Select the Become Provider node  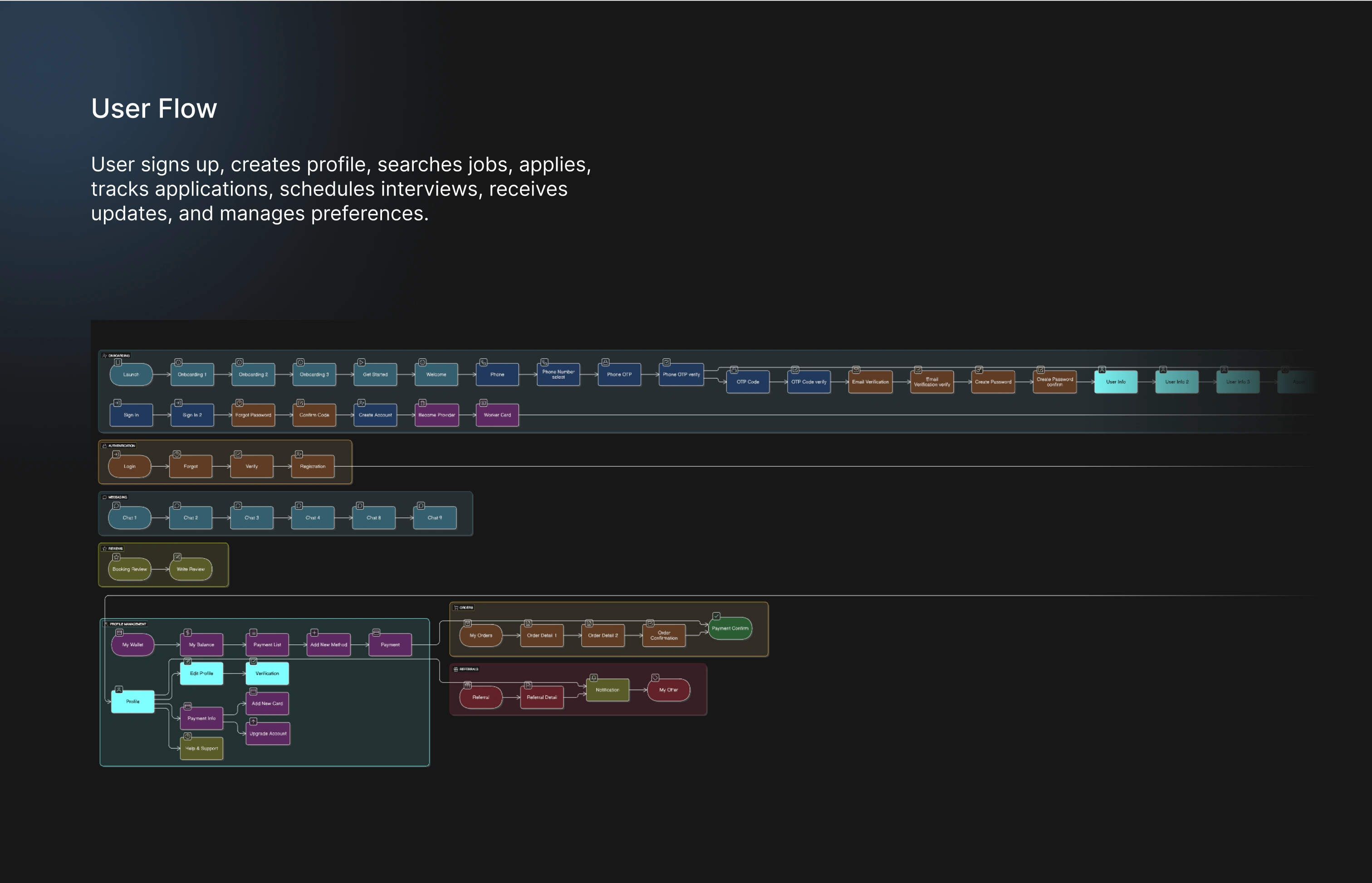tap(436, 415)
